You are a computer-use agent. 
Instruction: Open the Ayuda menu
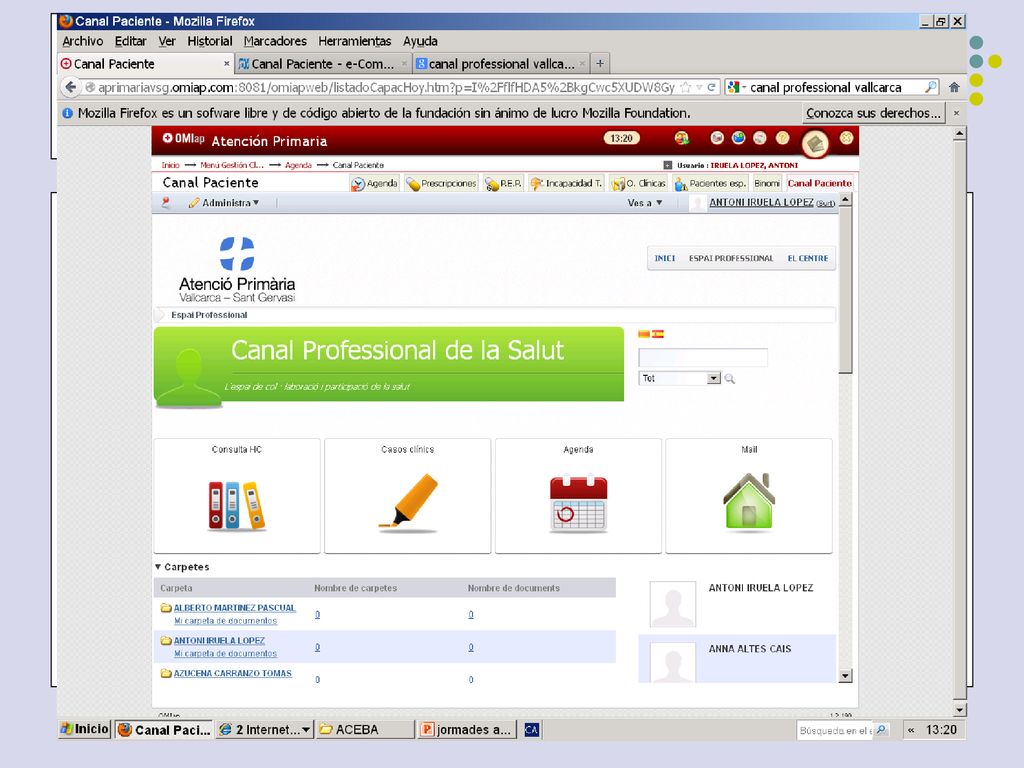(x=420, y=41)
